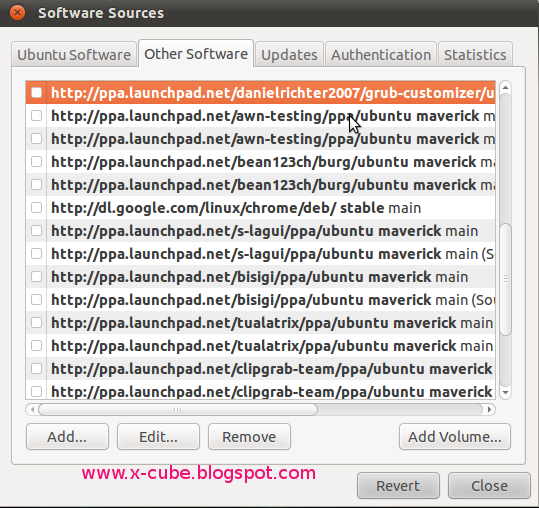
Task: Select the s-lagui row text ending in 'main'
Action: click(x=264, y=231)
